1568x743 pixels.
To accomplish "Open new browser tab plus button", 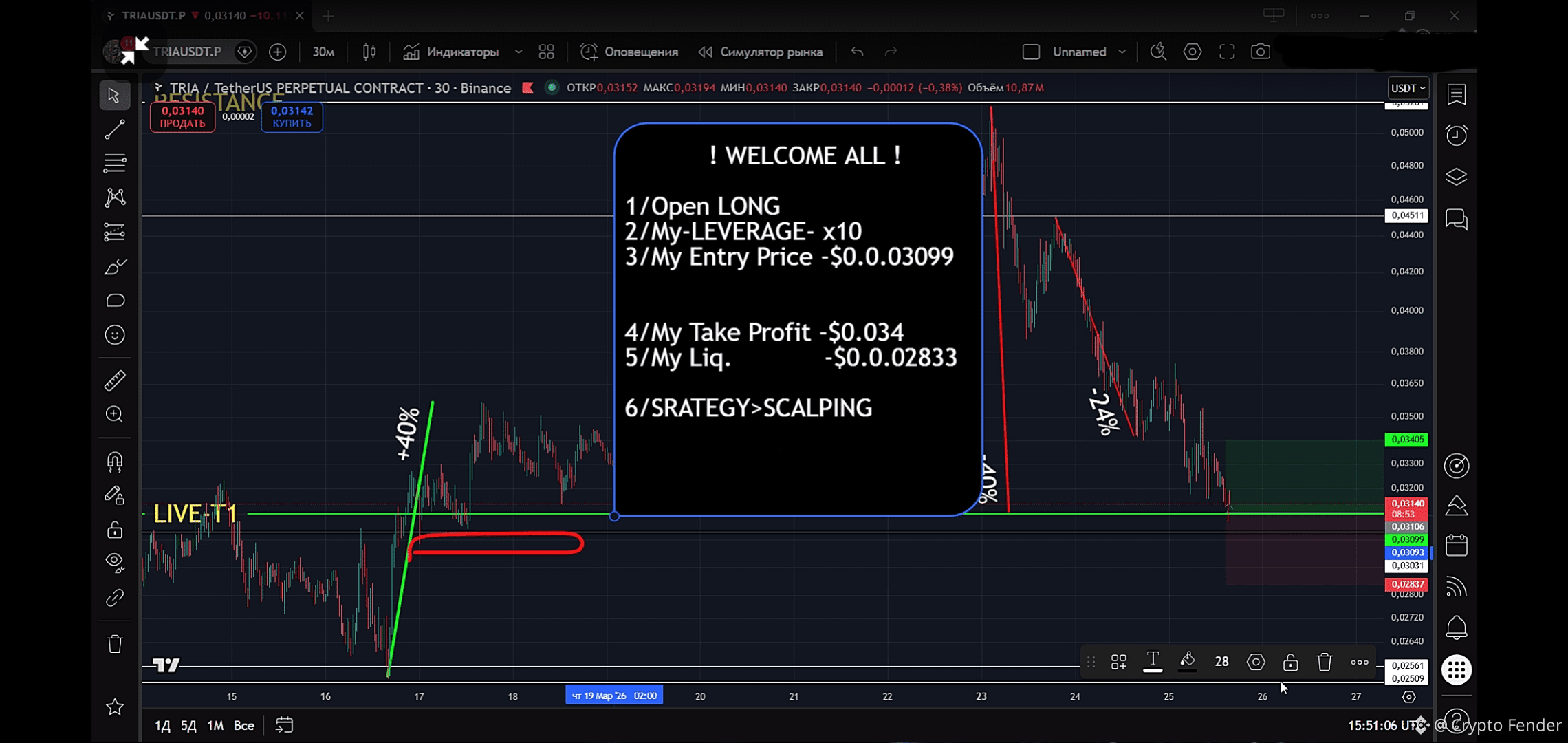I will 328,15.
